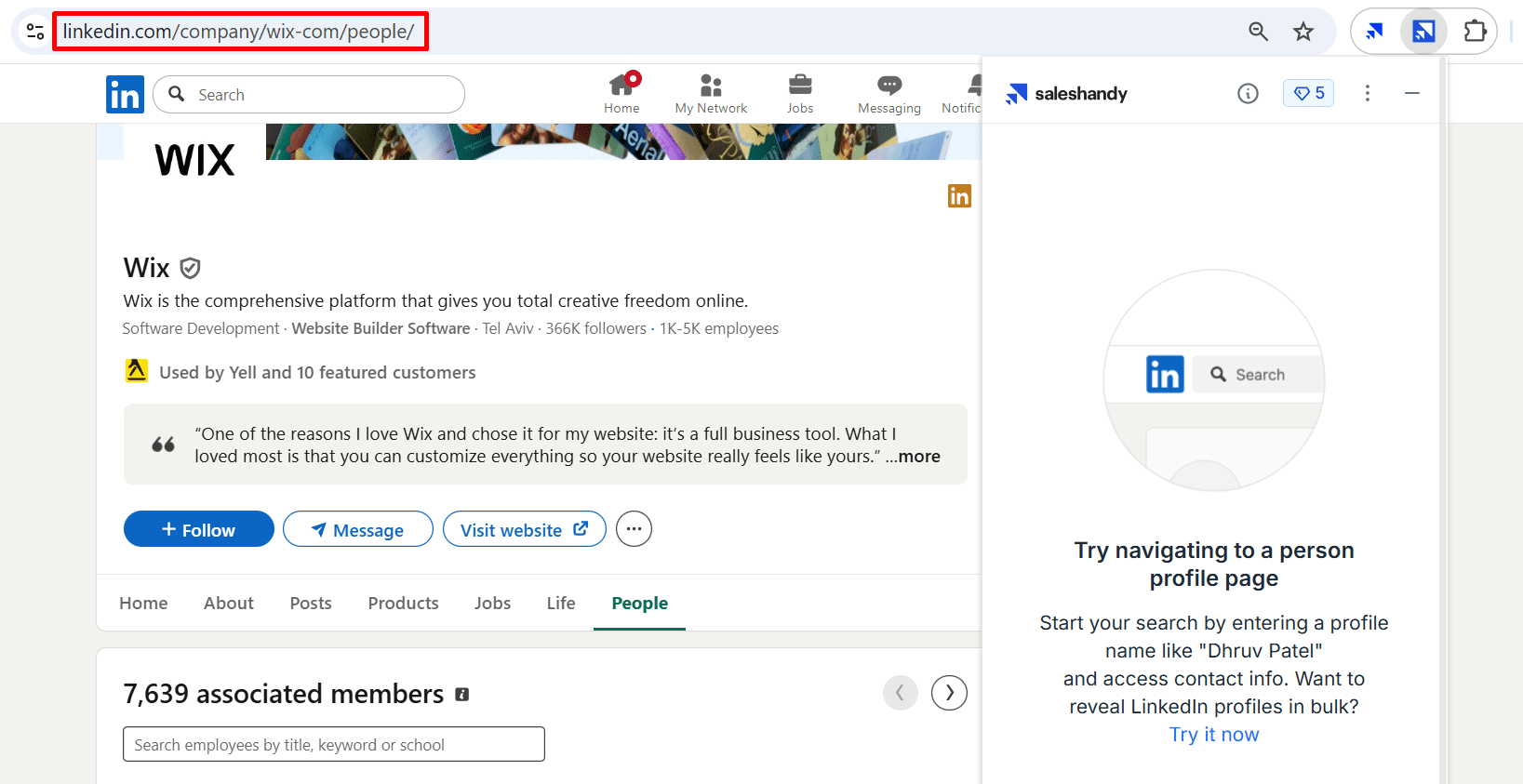Viewport: 1523px width, 784px height.
Task: Click Saleshandy info icon
Action: [1248, 93]
